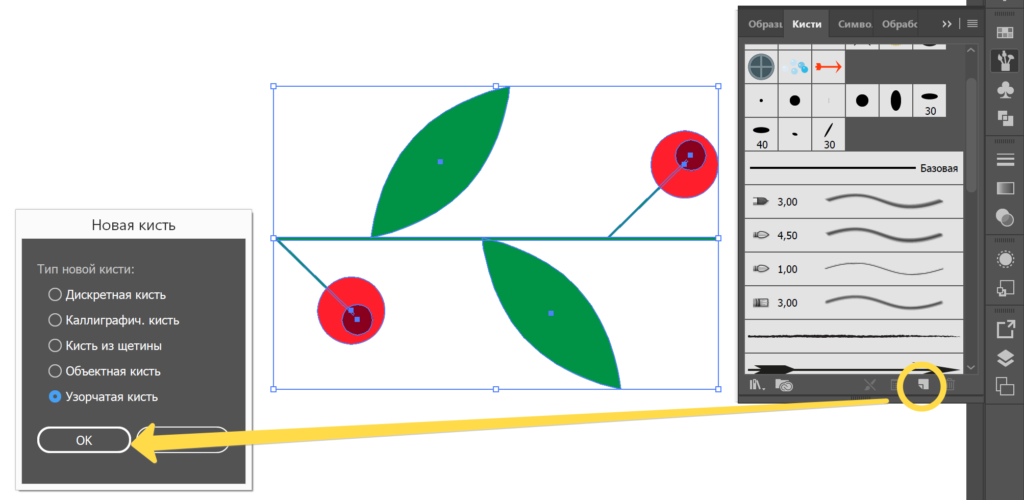Select the Объектная кисть radio button
The height and width of the screenshot is (500, 1024).
point(55,371)
